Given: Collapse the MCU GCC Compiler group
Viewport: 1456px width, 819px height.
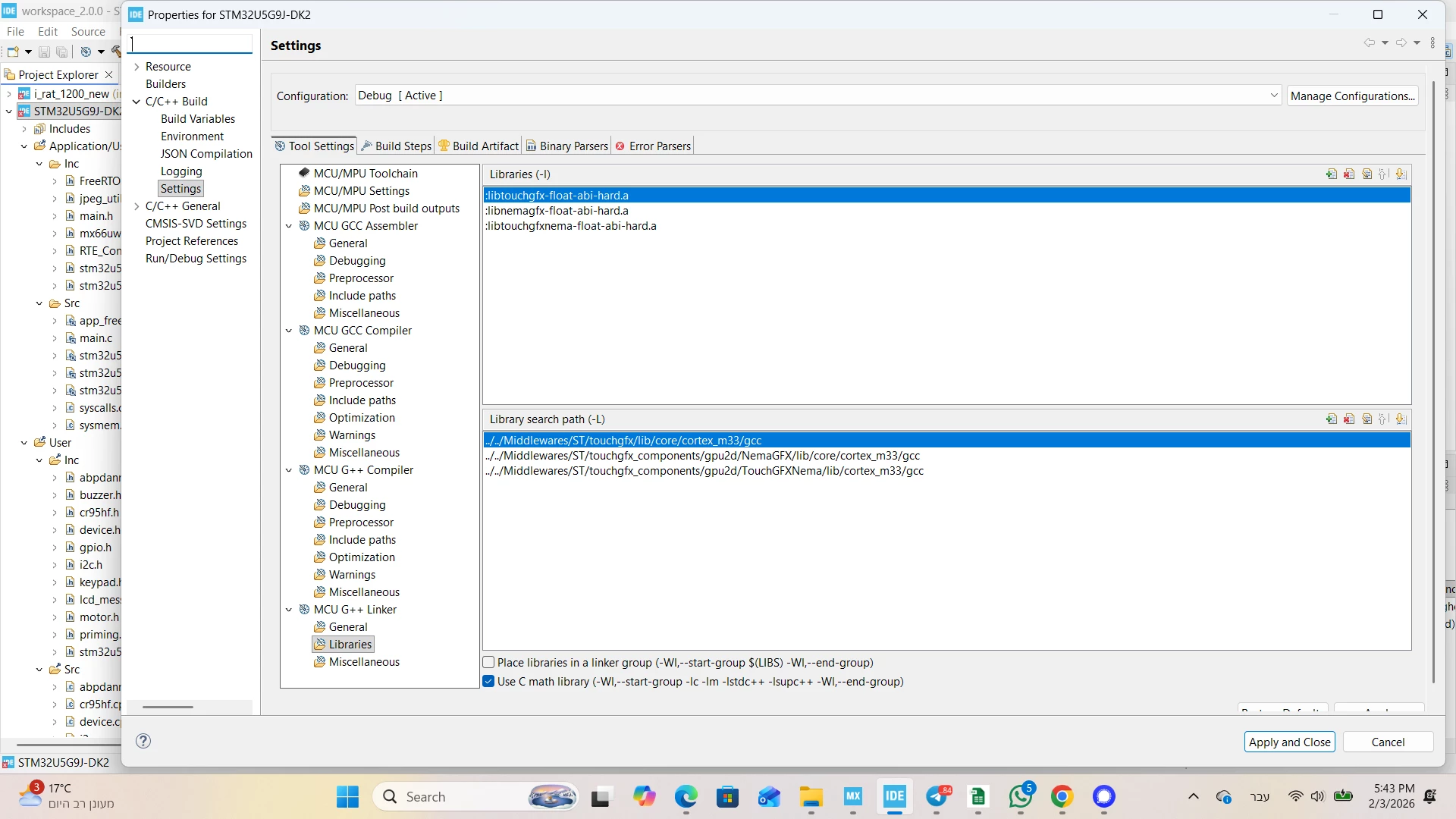Looking at the screenshot, I should 289,331.
